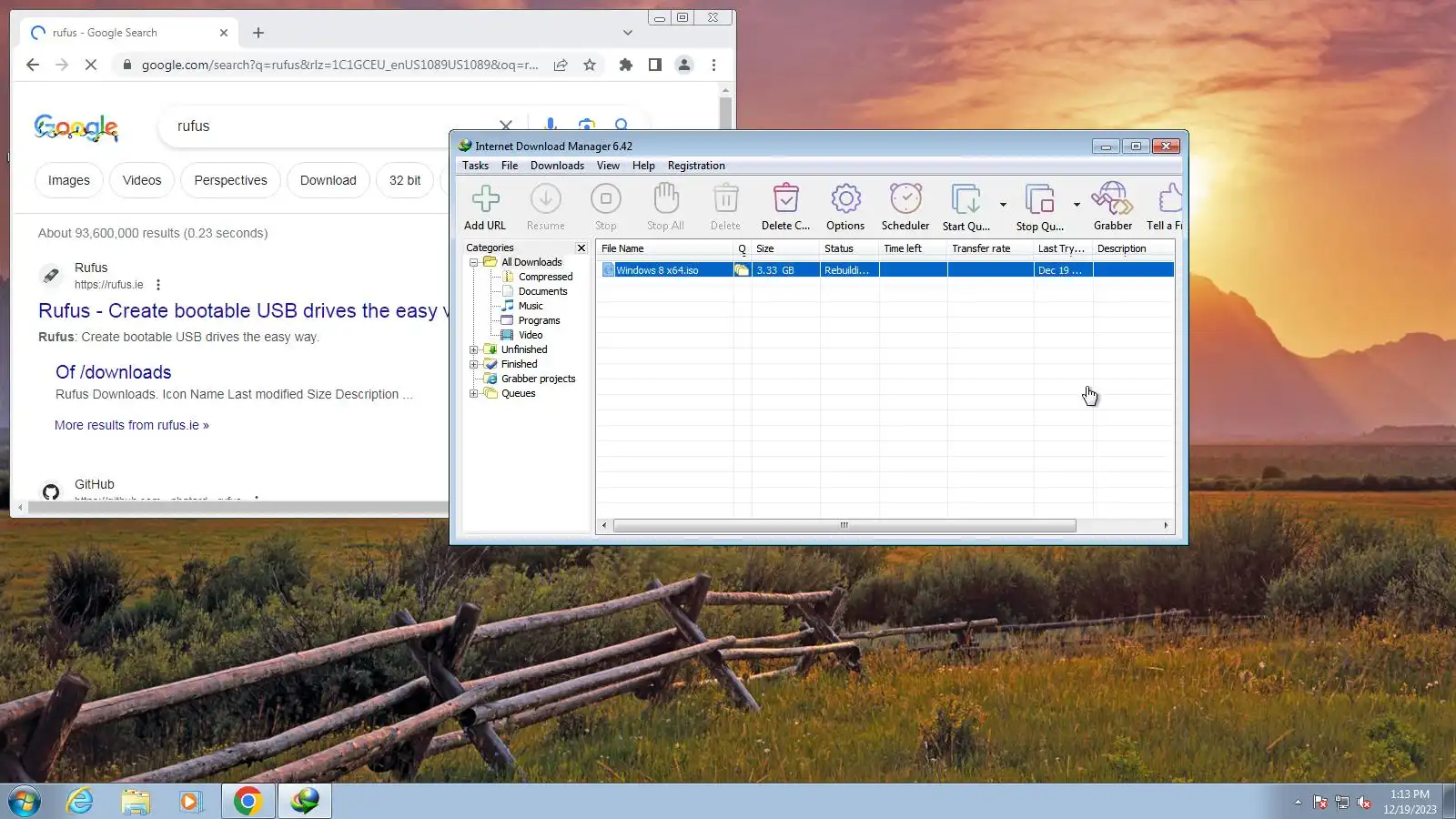Open Chrome Extensions puzzle icon

click(x=625, y=65)
